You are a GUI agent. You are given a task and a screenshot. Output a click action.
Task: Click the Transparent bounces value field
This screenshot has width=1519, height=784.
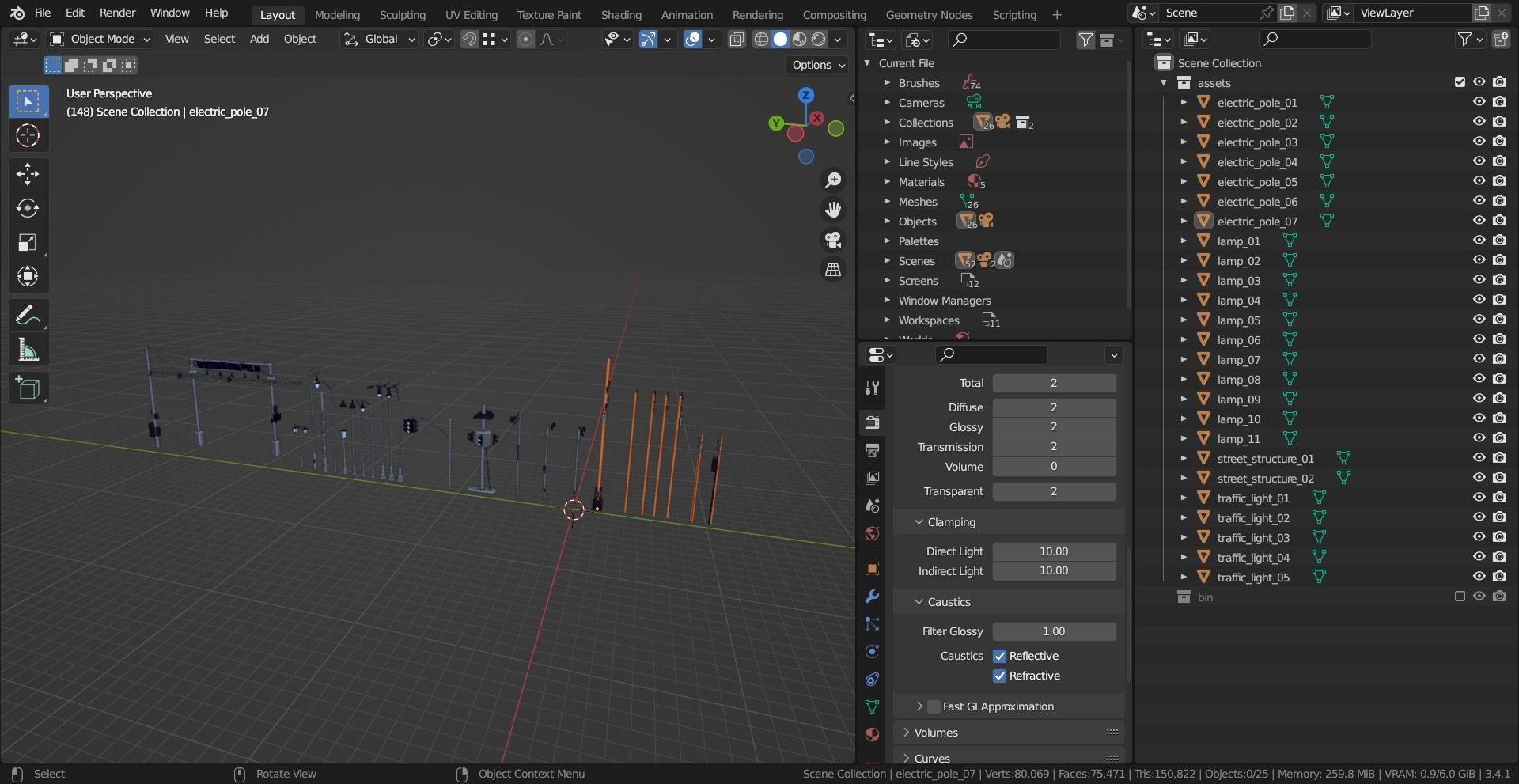tap(1054, 491)
